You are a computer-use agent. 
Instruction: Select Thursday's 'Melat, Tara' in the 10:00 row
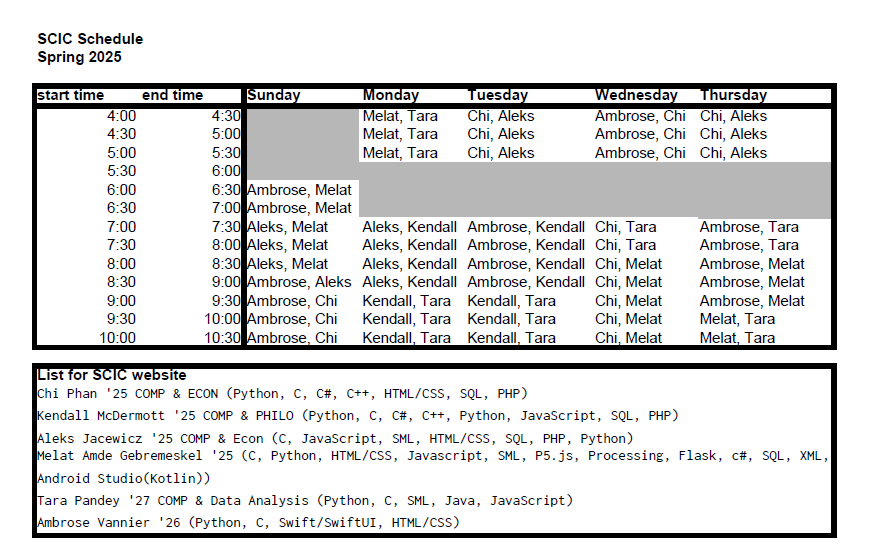click(x=737, y=338)
